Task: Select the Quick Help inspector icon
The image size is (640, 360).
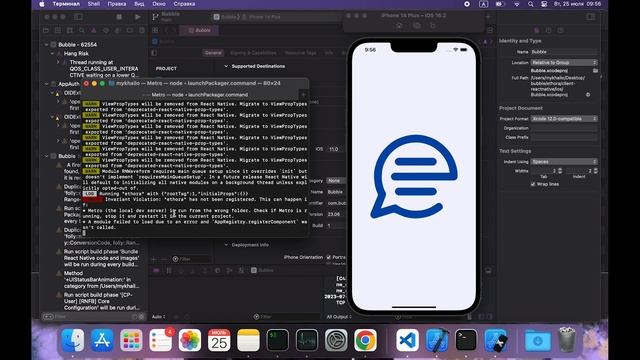Action: tap(560, 31)
